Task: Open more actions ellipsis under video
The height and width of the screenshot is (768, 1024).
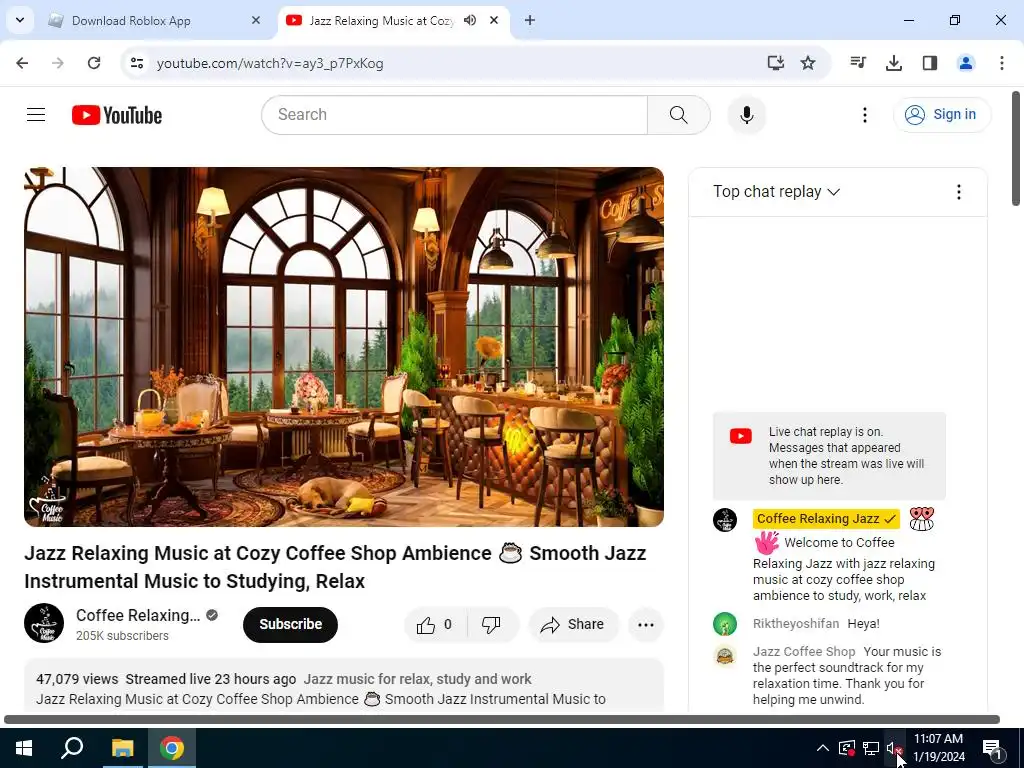Action: pyautogui.click(x=646, y=625)
